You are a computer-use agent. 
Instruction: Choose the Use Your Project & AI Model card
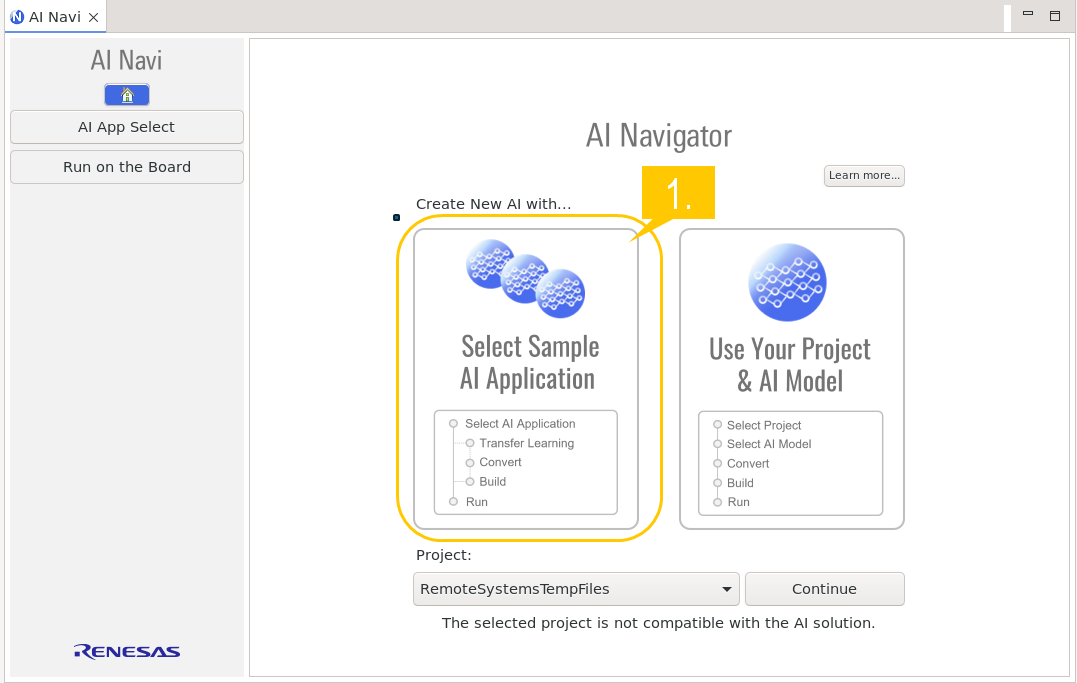tap(791, 364)
